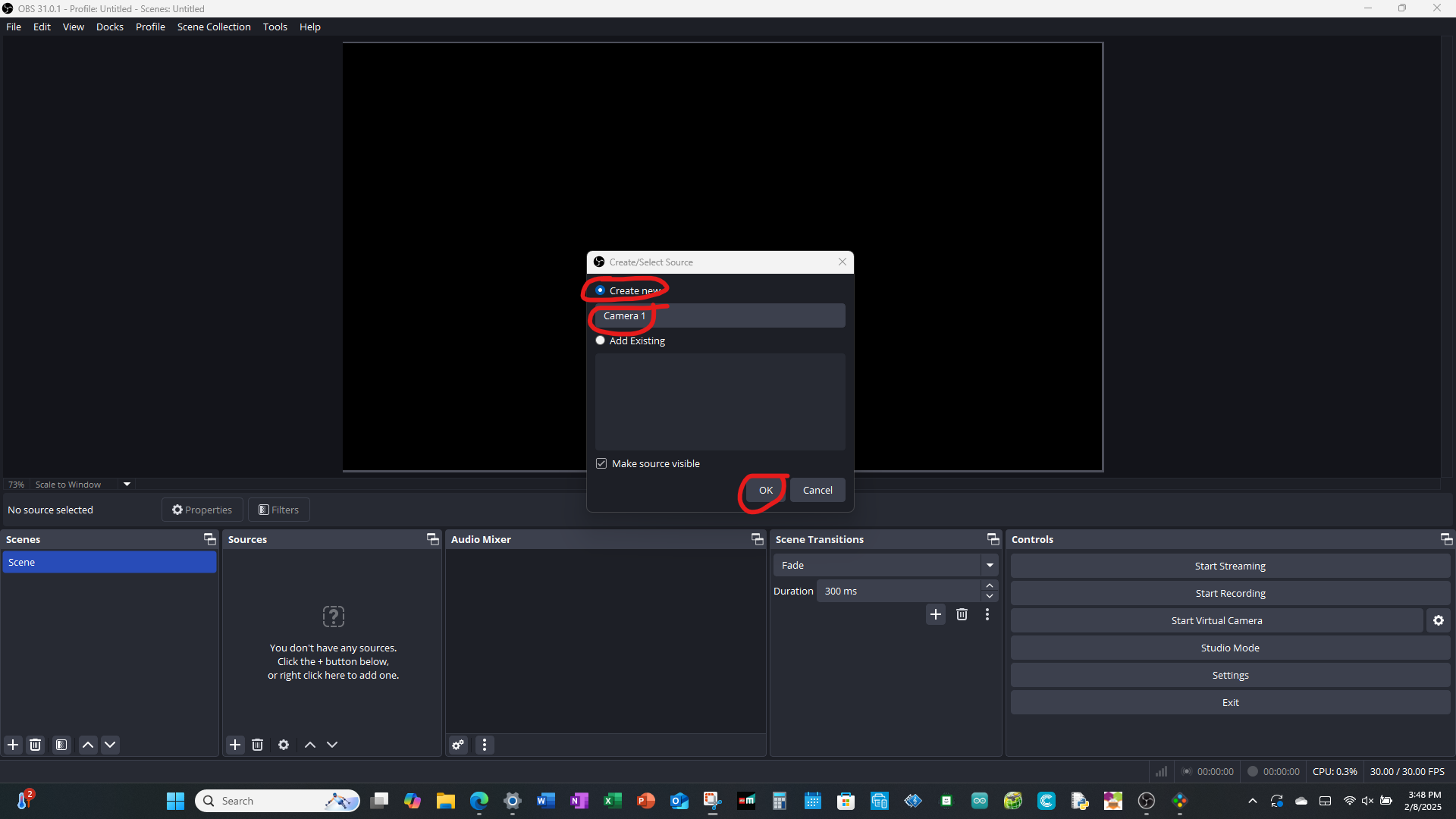This screenshot has height=819, width=1456.
Task: Click Start Streaming
Action: pyautogui.click(x=1229, y=565)
